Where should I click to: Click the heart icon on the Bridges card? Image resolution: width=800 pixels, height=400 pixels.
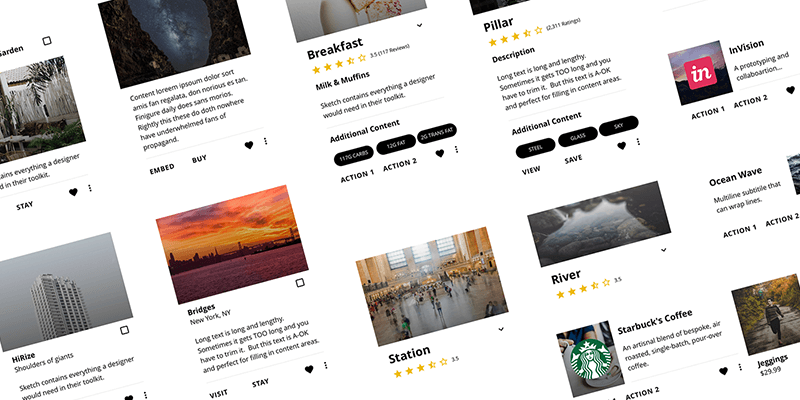point(309,369)
